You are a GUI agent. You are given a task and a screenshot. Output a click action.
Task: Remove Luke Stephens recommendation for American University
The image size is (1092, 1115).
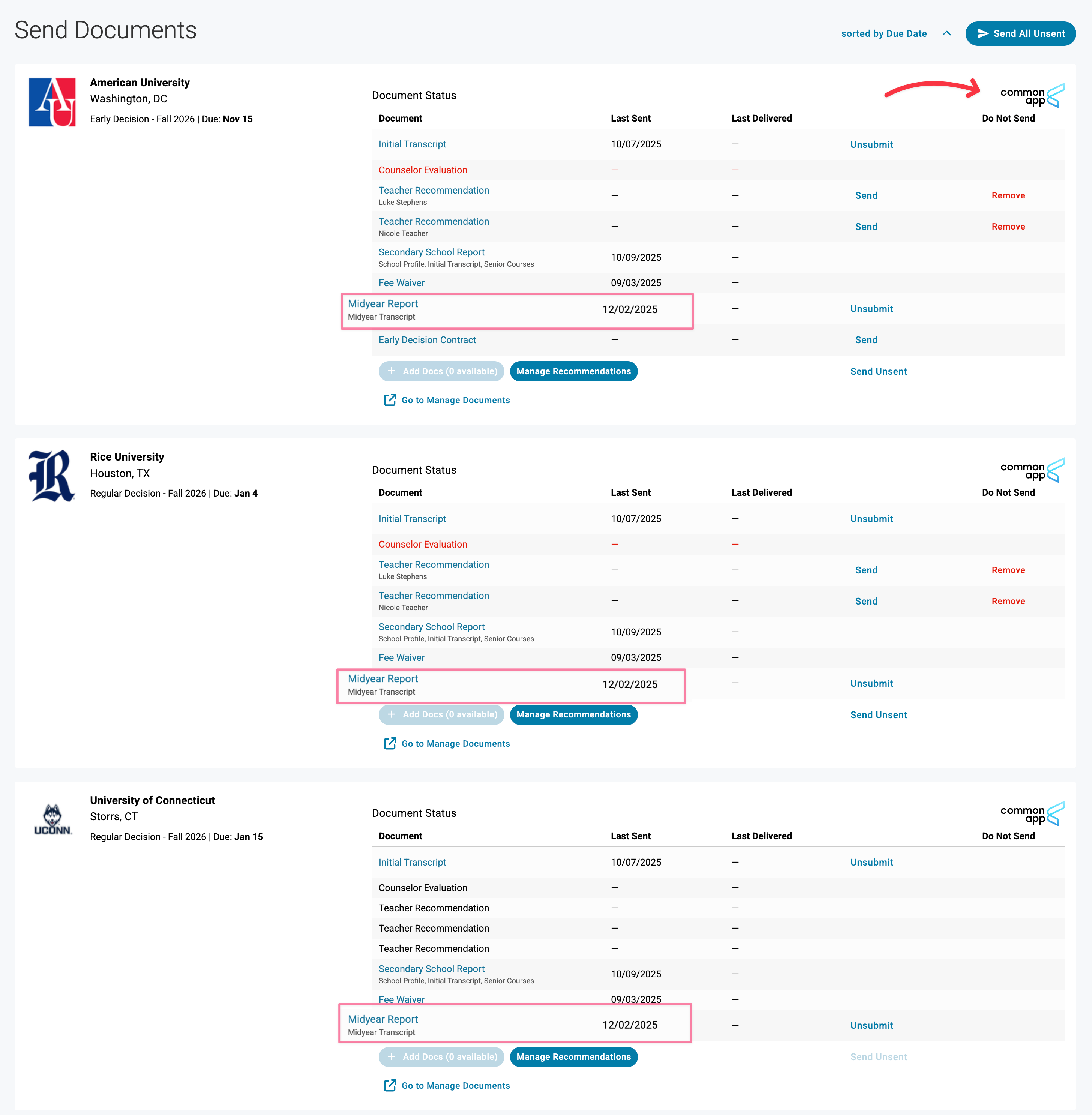click(x=1008, y=195)
